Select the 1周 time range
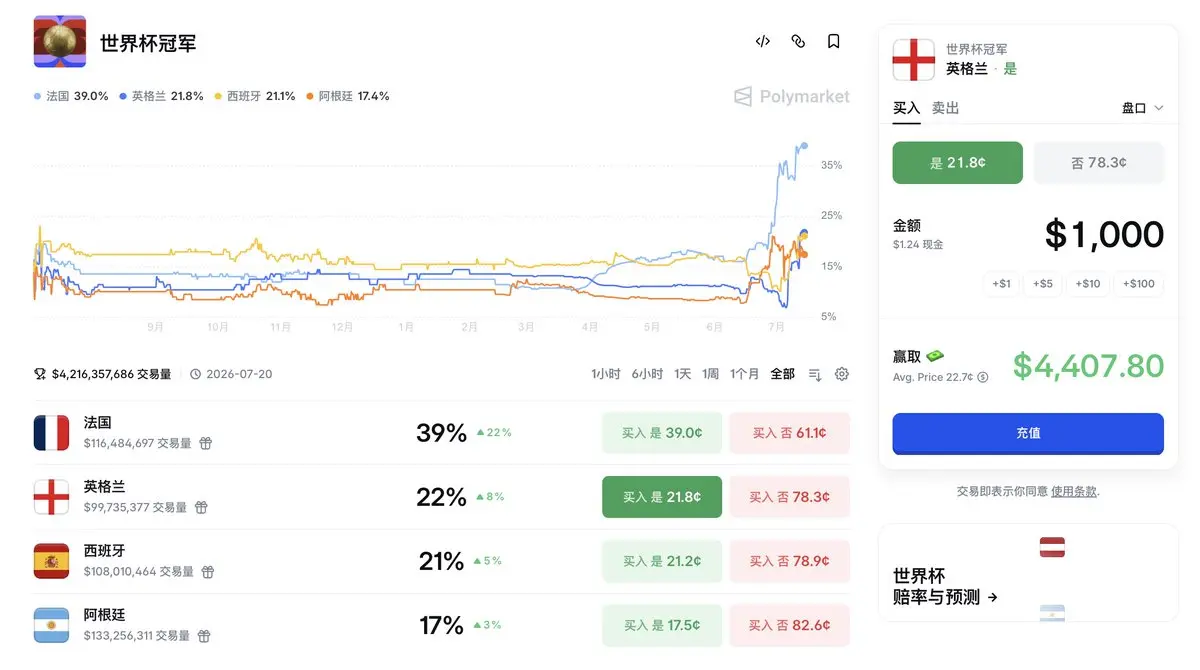 point(711,374)
